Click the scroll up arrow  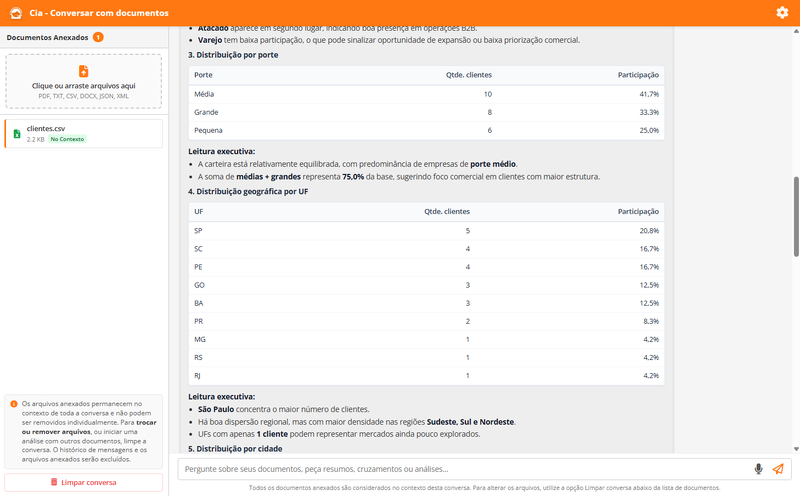(x=796, y=31)
